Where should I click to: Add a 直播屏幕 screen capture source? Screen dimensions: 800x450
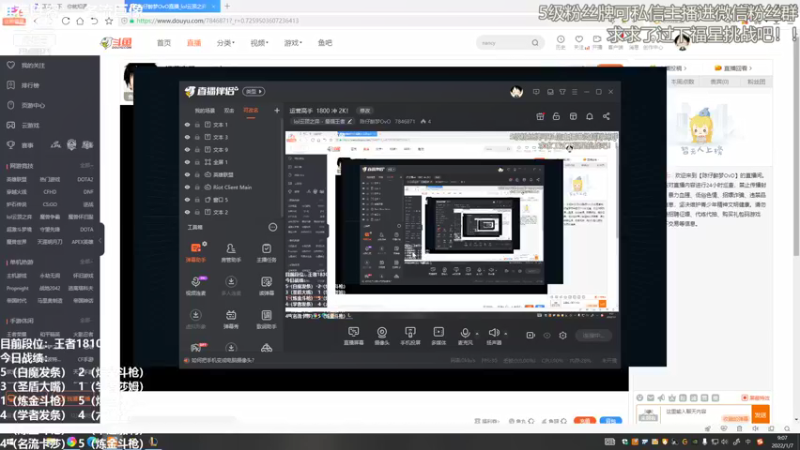(354, 336)
